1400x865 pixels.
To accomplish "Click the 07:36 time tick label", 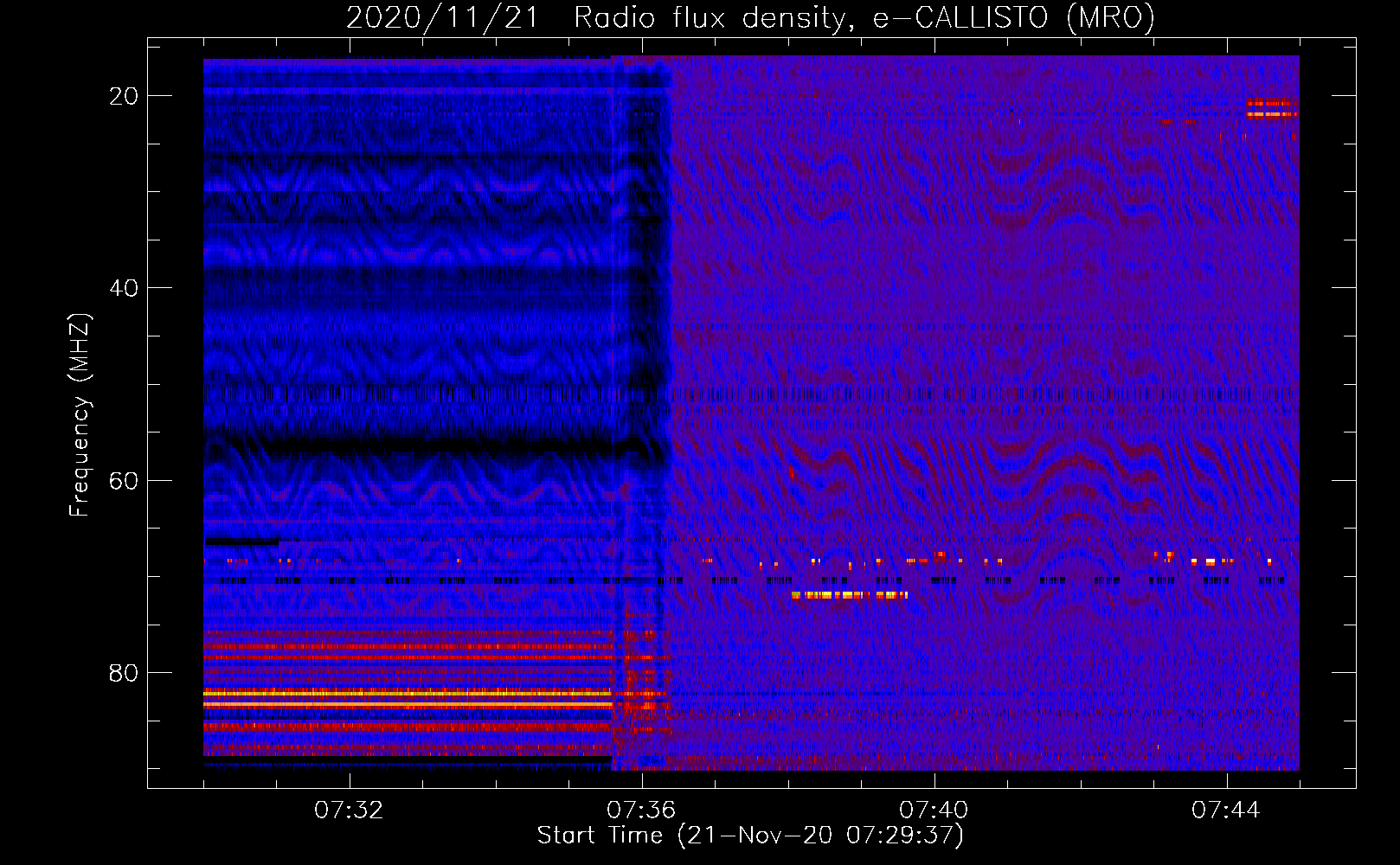I will (x=641, y=810).
